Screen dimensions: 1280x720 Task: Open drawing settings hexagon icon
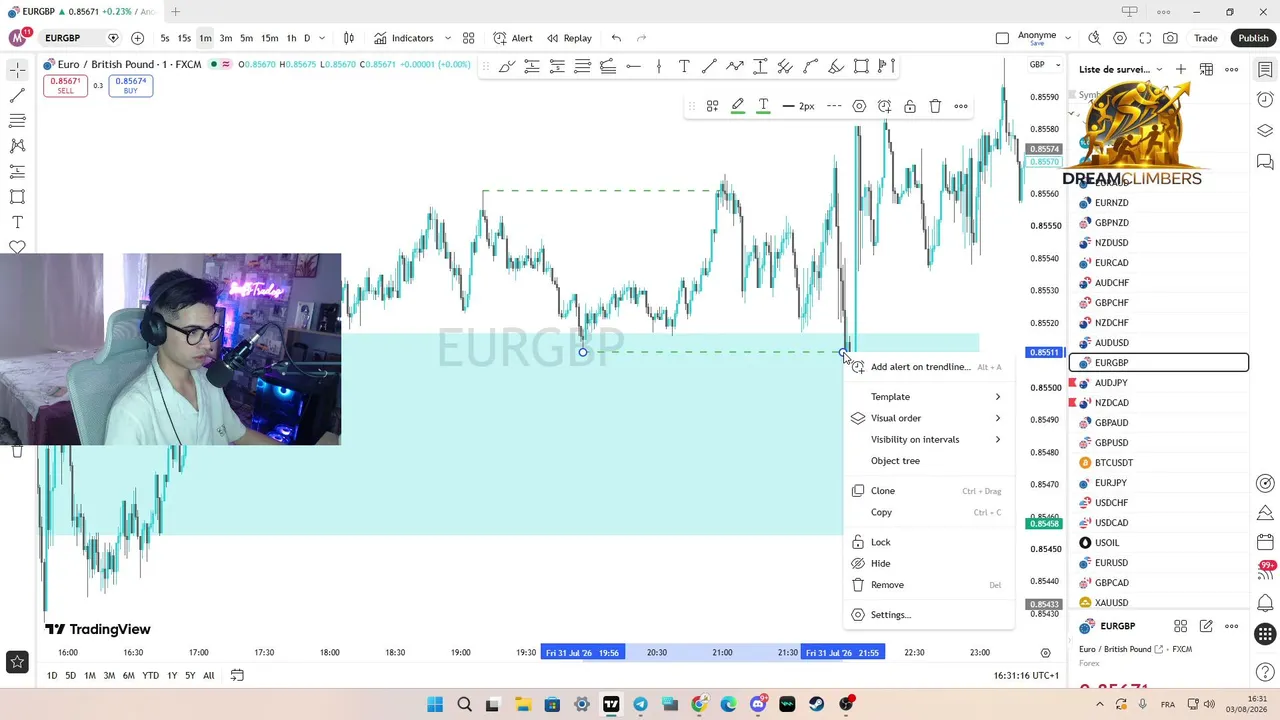[859, 106]
